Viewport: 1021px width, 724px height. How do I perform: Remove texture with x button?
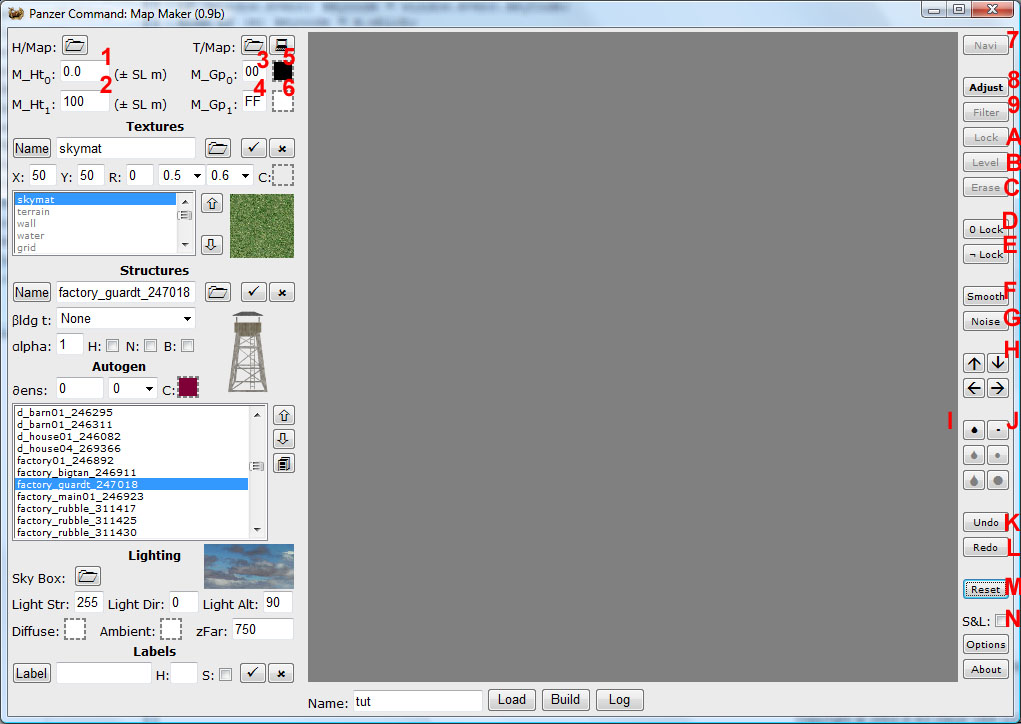282,148
